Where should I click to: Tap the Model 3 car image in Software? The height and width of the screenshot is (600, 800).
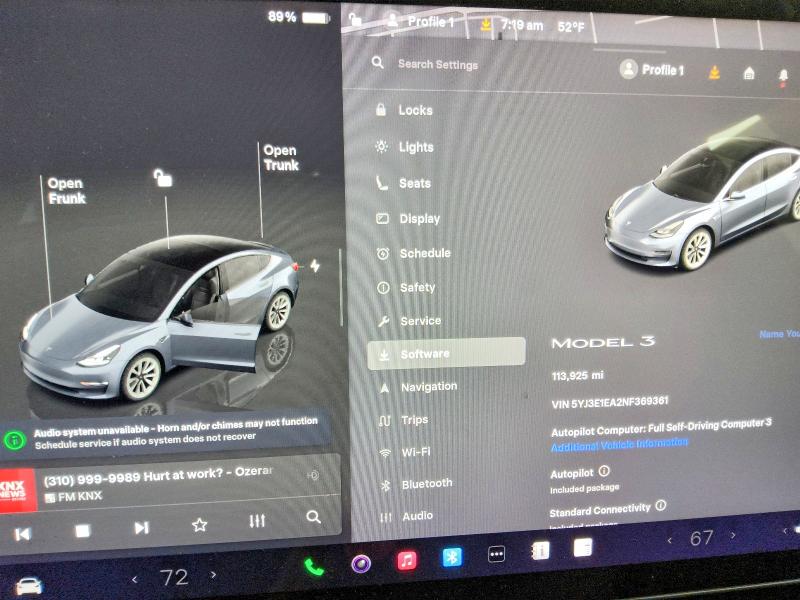[703, 204]
